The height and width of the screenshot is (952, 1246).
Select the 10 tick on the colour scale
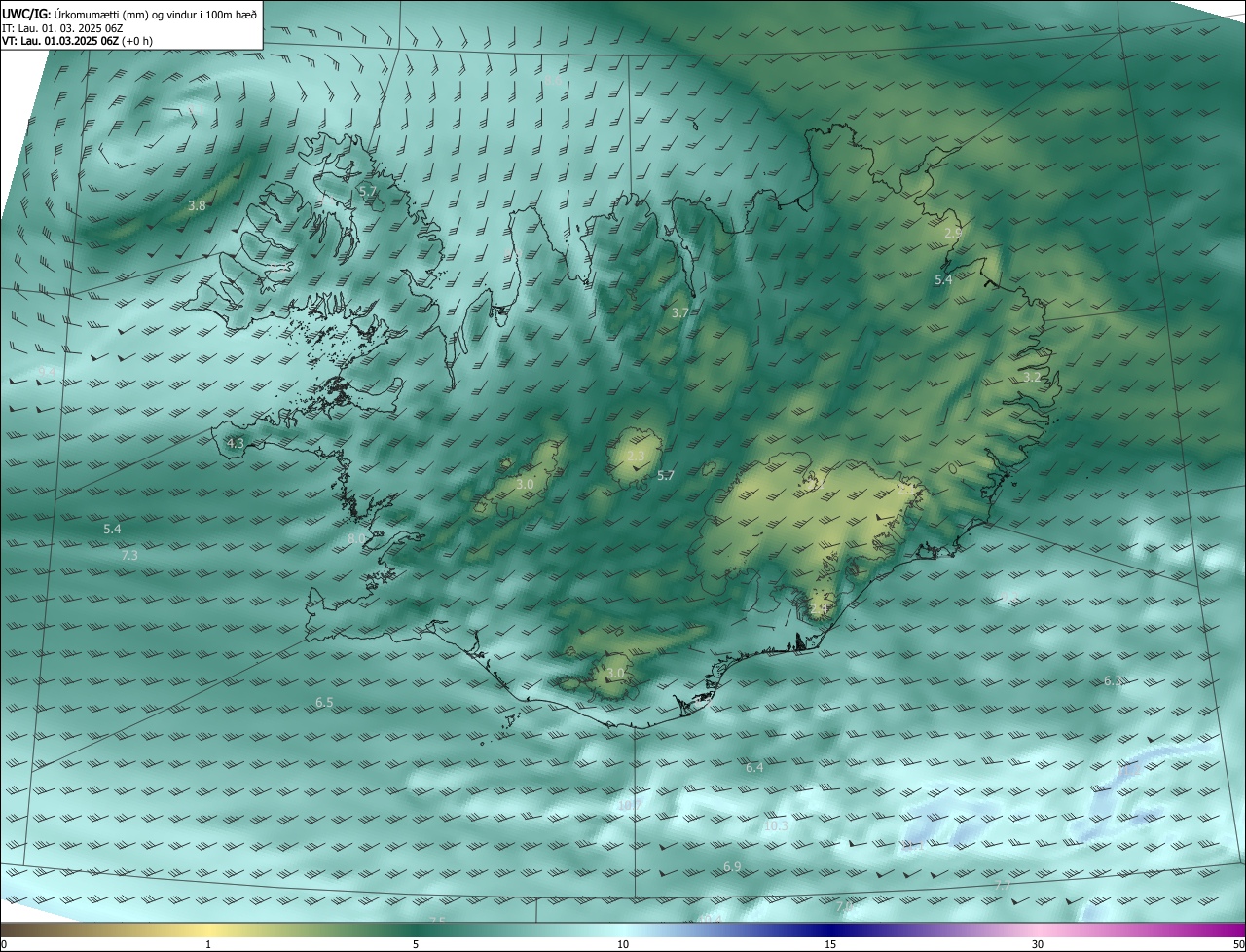[x=623, y=945]
